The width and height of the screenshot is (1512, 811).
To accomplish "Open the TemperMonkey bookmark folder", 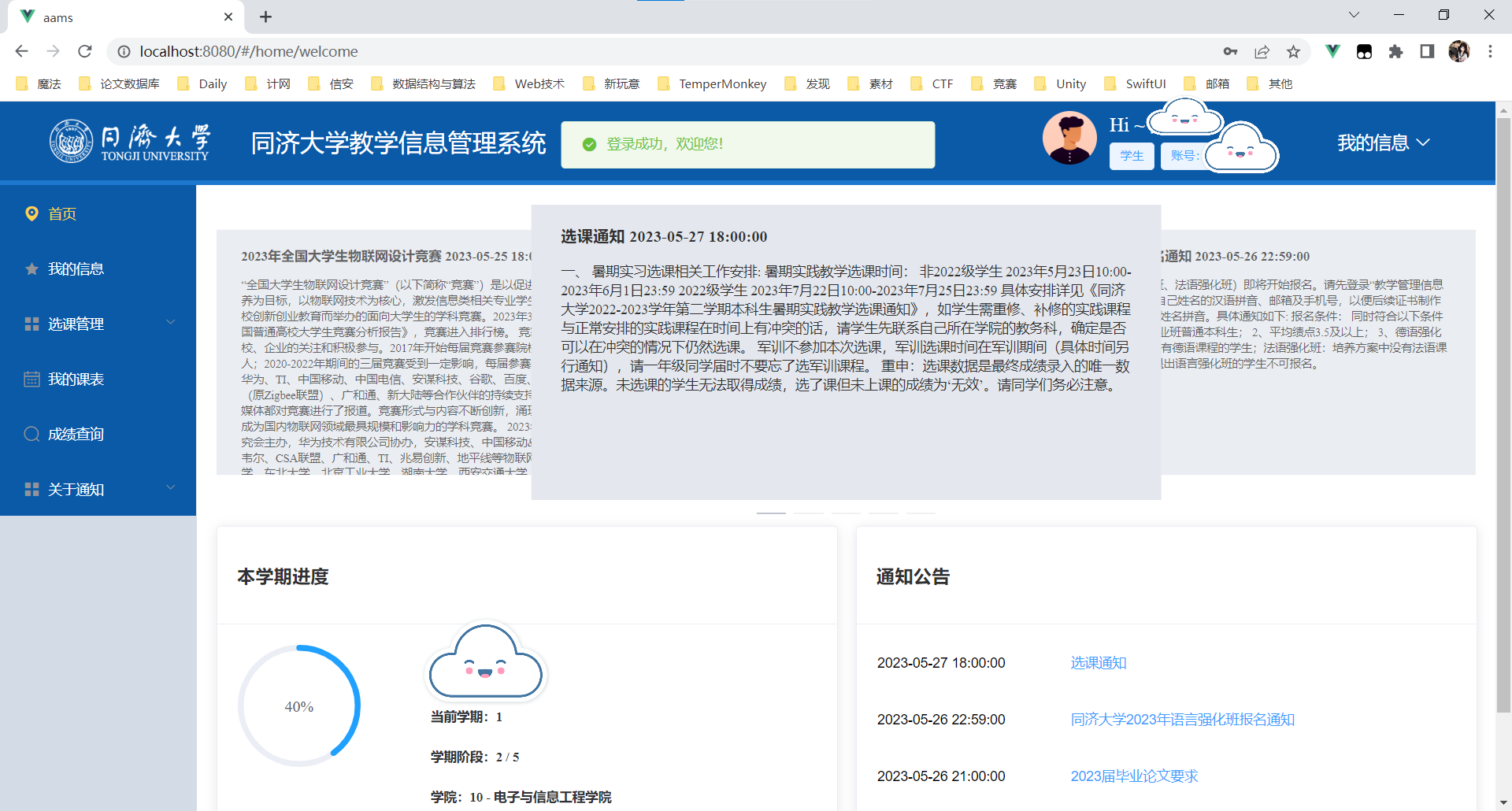I will [x=712, y=83].
